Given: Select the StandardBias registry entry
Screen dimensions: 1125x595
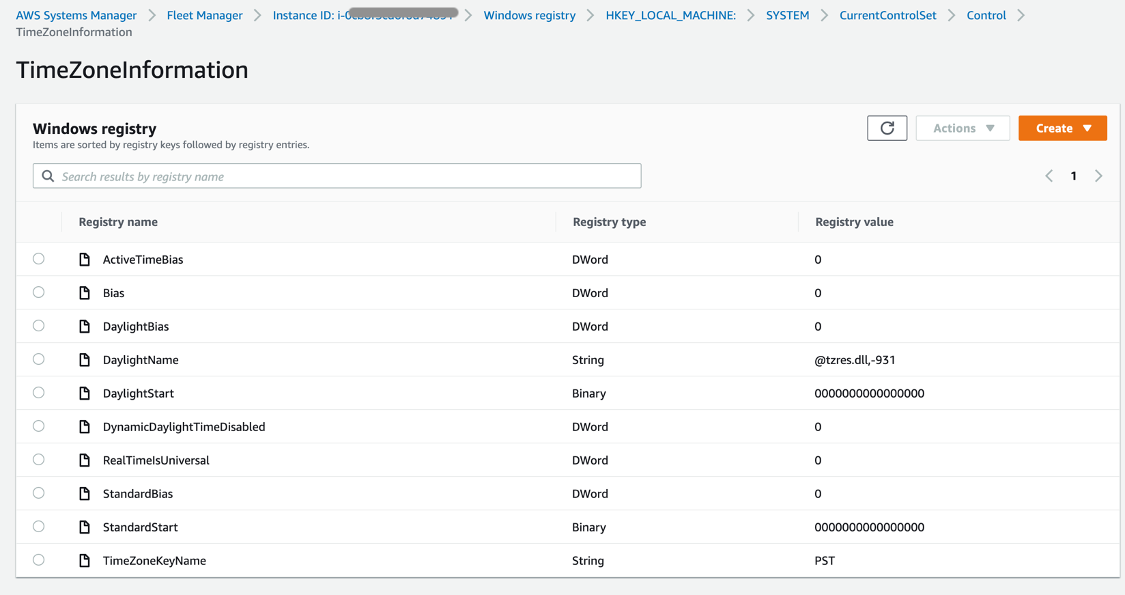Looking at the screenshot, I should pos(38,492).
